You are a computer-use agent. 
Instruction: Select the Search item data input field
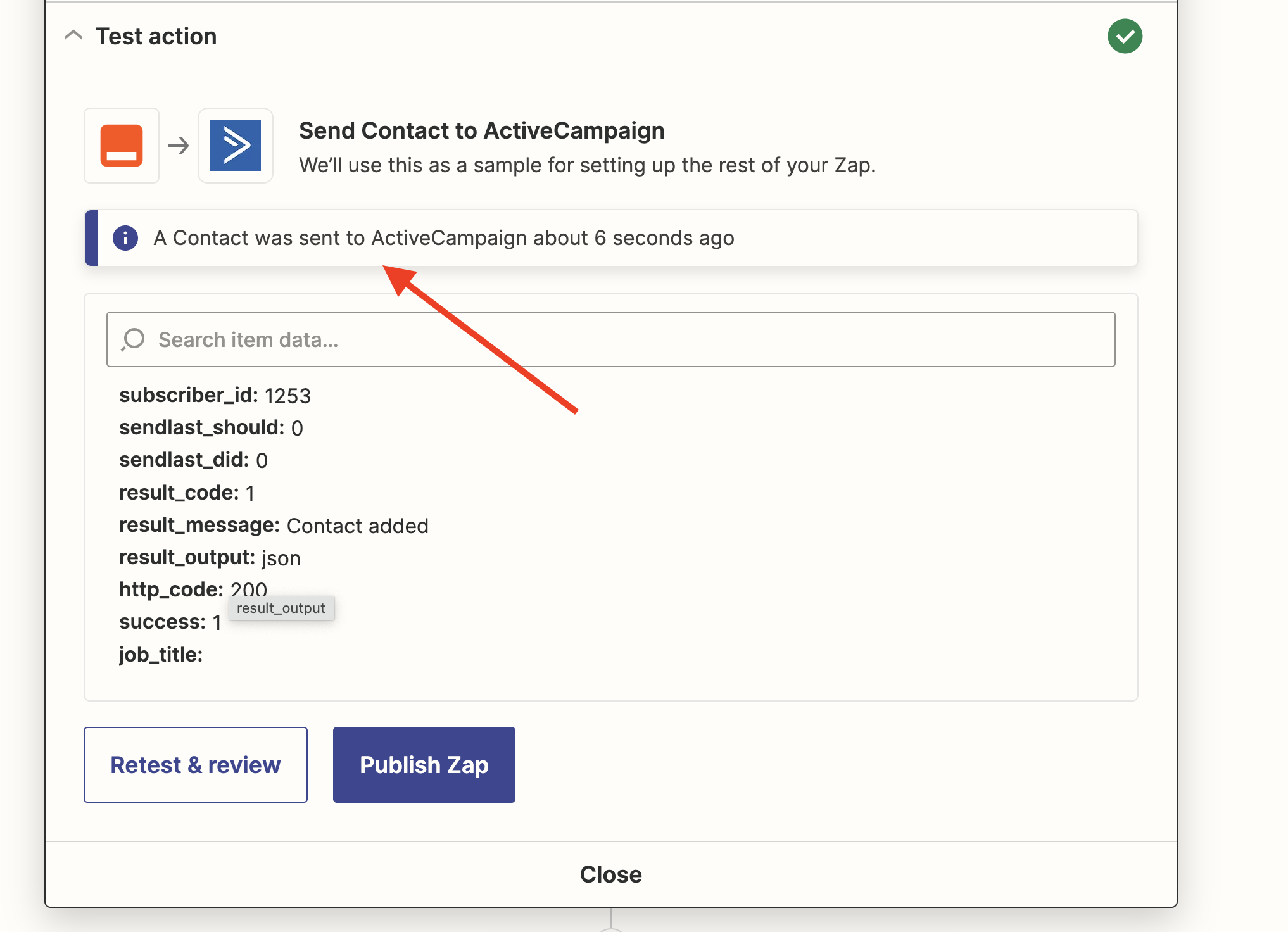[x=611, y=339]
